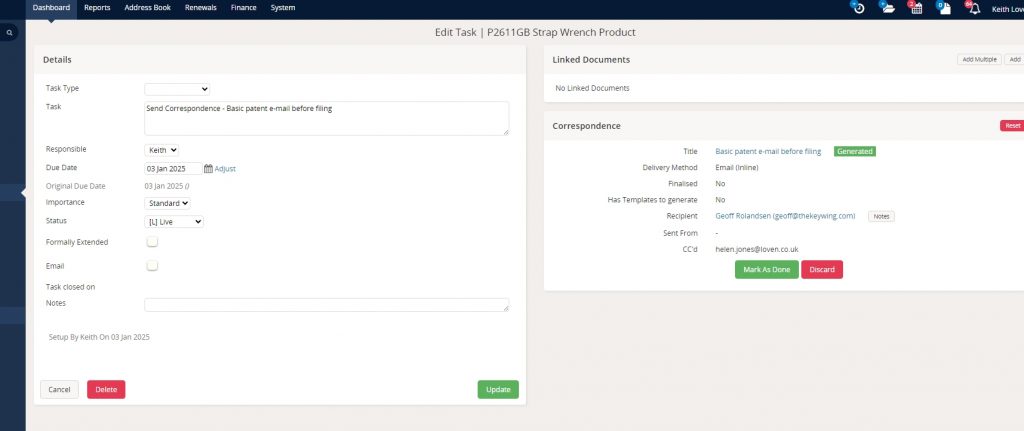Toggle the Formally Extended checkbox
This screenshot has height=431, width=1024.
[x=153, y=242]
